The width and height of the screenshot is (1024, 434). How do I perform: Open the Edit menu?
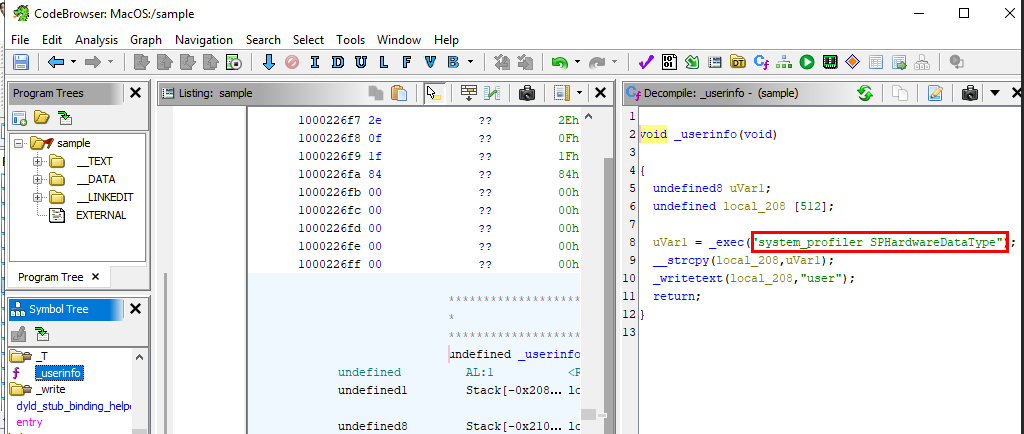tap(52, 40)
